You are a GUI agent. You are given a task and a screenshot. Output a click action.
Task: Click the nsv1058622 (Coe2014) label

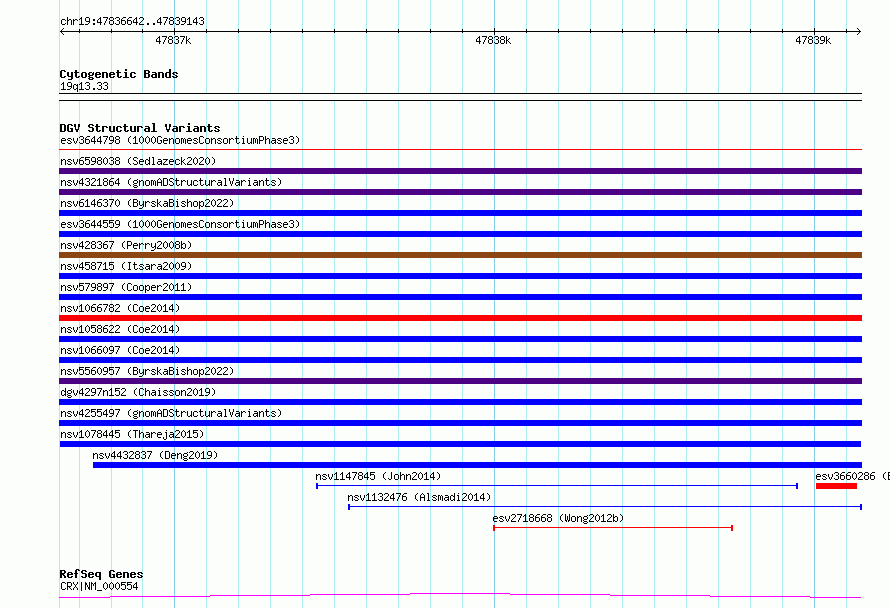pos(120,329)
